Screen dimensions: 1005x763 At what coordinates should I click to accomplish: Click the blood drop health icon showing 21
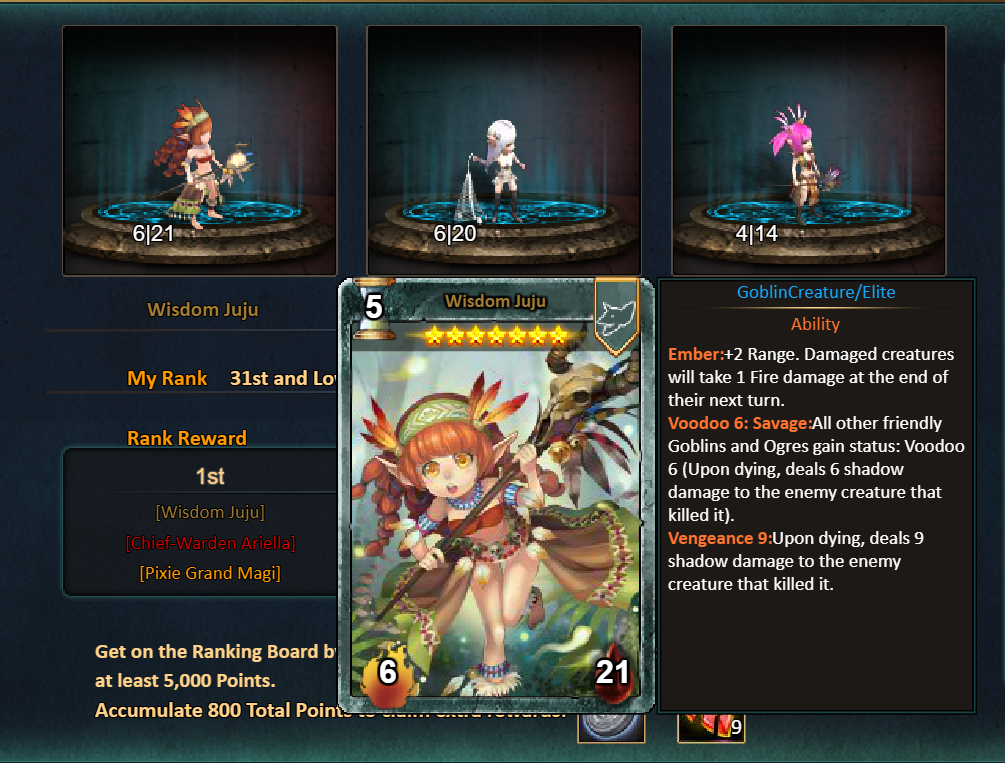tap(613, 672)
